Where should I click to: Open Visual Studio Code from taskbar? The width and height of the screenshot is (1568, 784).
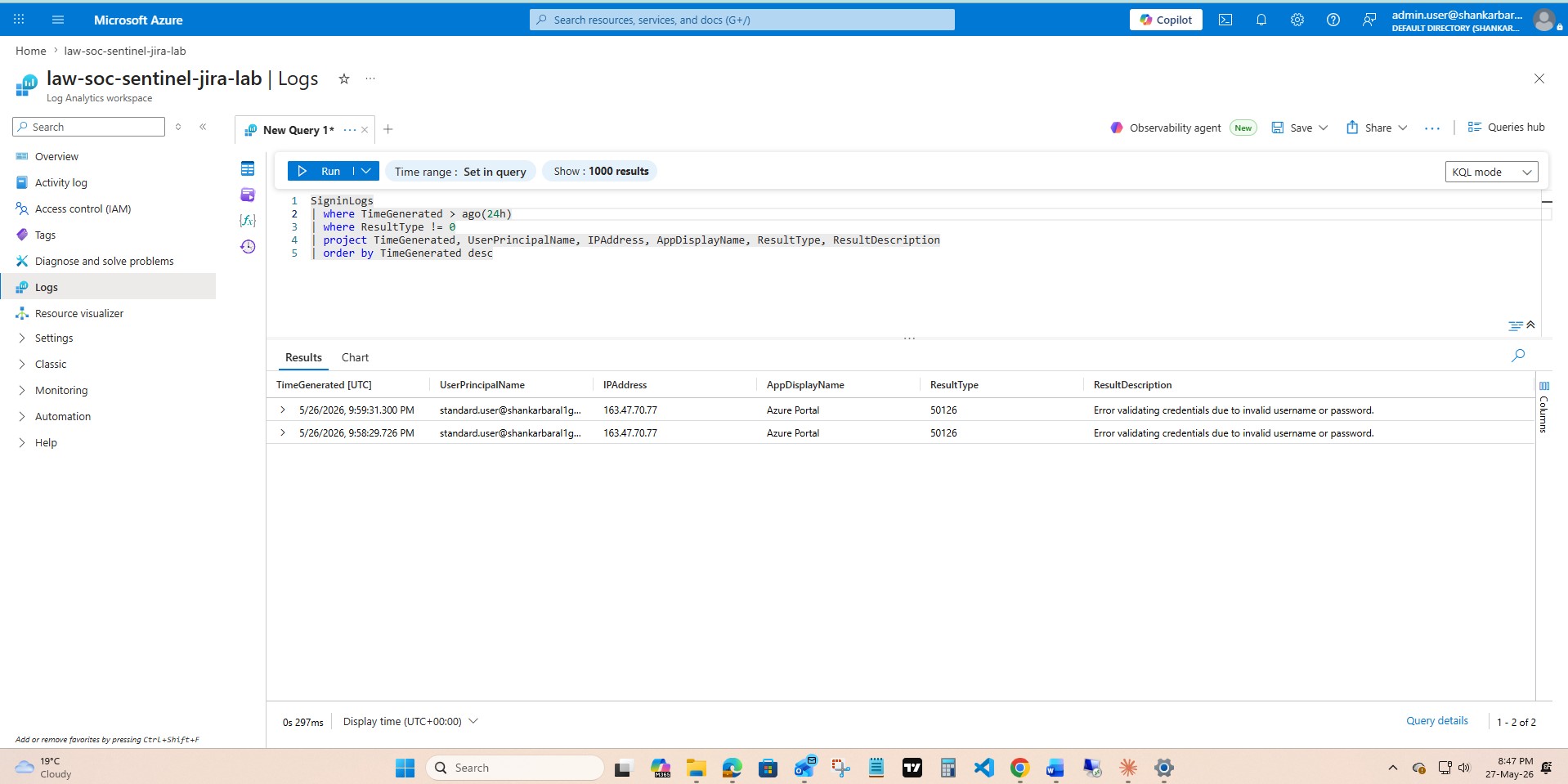(x=983, y=768)
